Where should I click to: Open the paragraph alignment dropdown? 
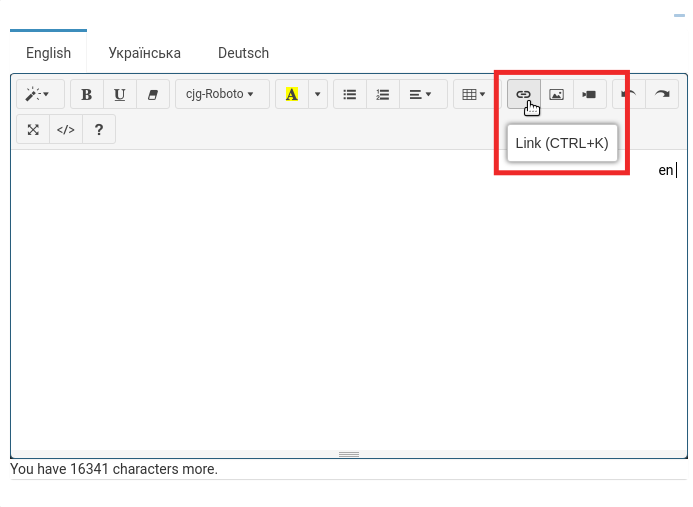coord(423,94)
